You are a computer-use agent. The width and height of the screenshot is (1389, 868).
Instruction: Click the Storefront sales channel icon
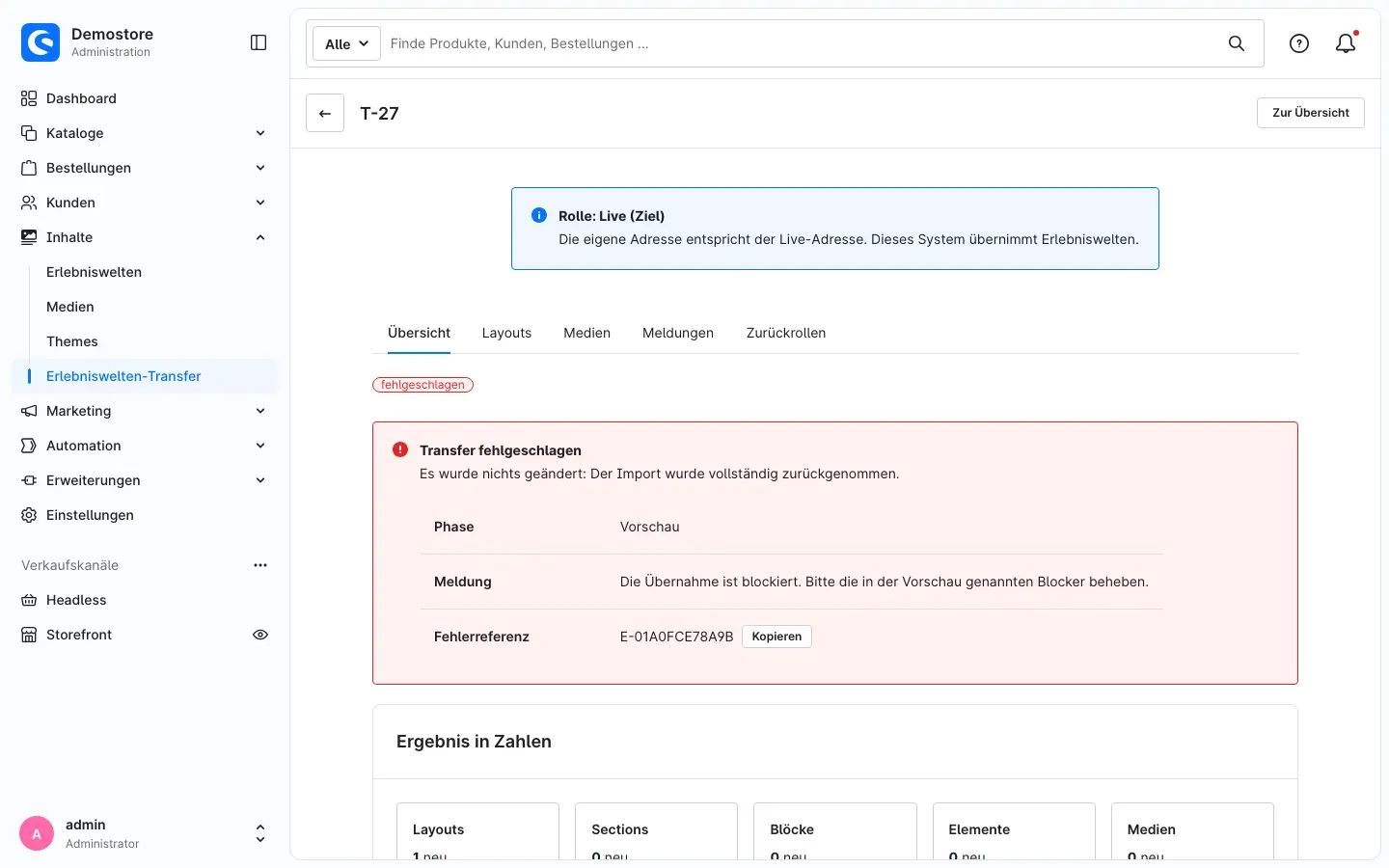[29, 635]
